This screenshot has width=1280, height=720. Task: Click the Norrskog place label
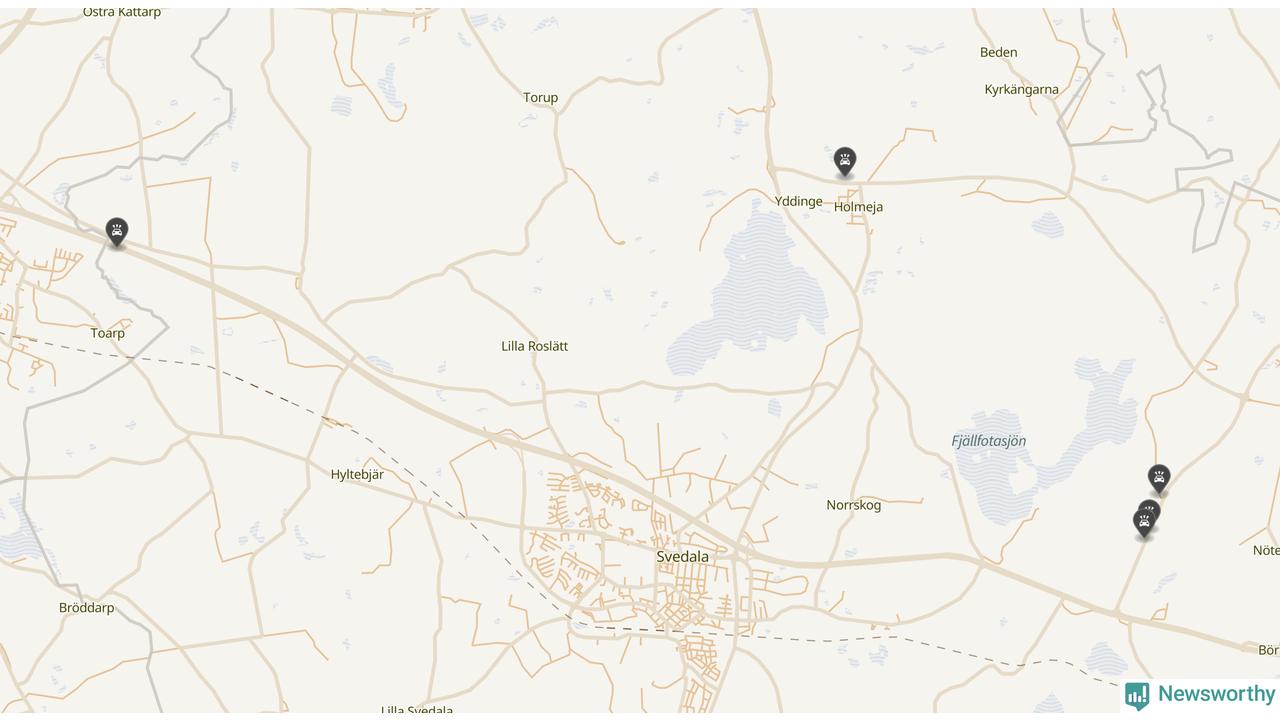coord(853,505)
